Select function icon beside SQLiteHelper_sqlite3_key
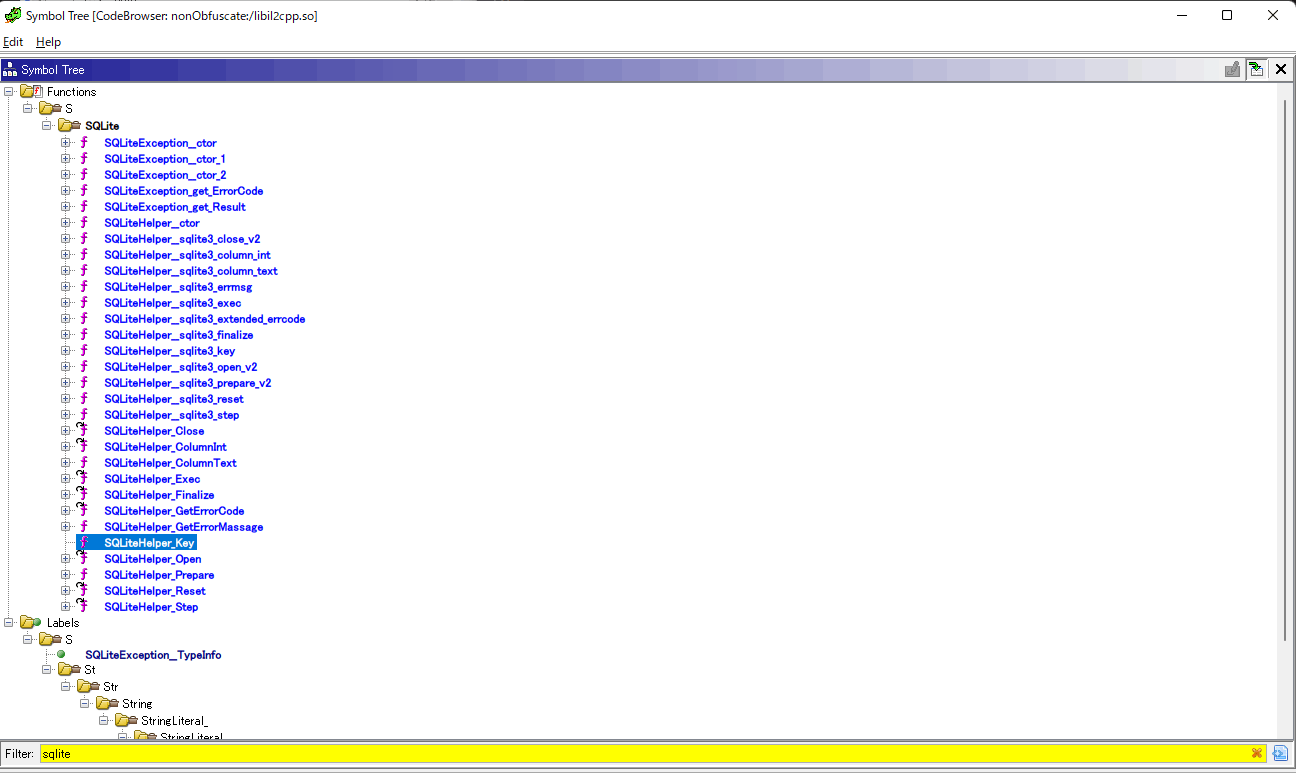The width and height of the screenshot is (1296, 773). click(x=84, y=351)
